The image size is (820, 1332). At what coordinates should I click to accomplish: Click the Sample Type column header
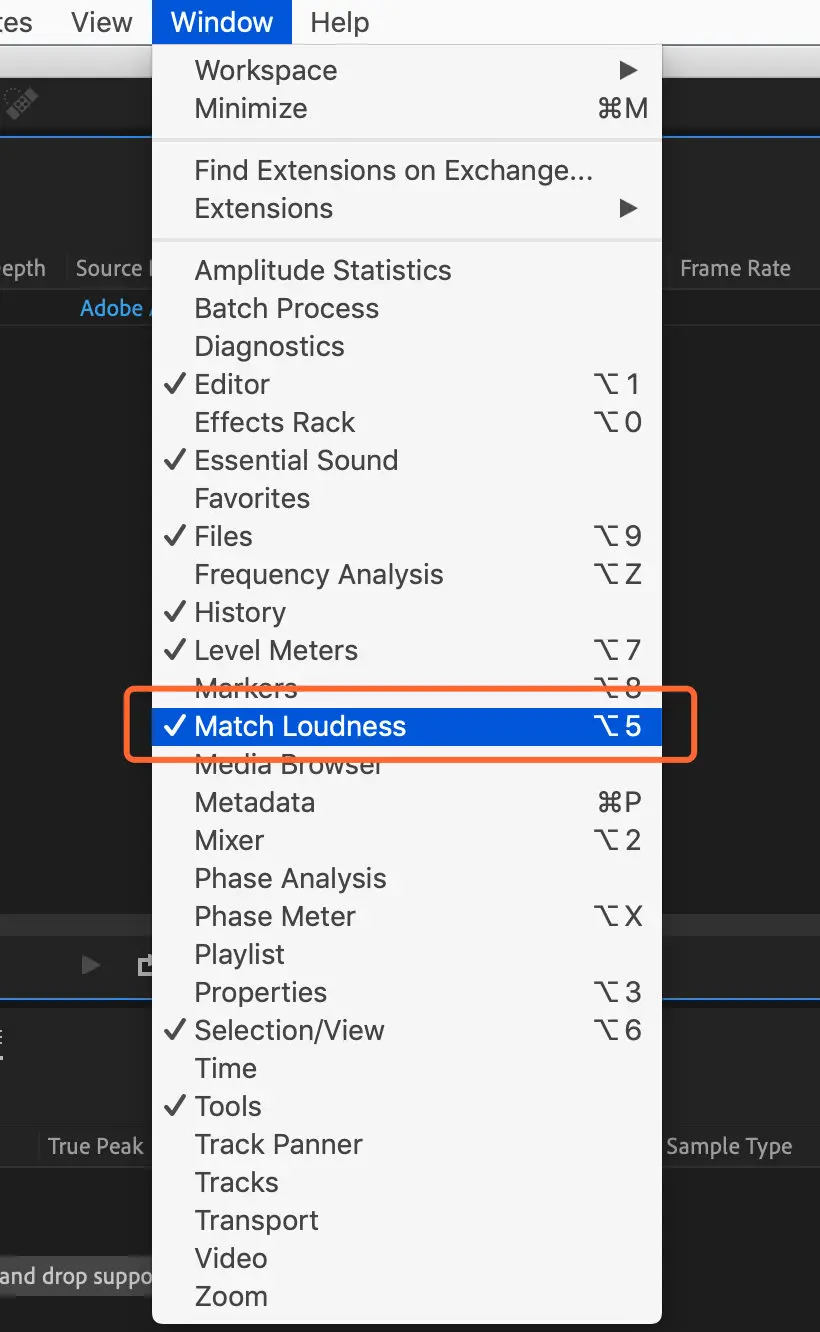coord(729,1147)
